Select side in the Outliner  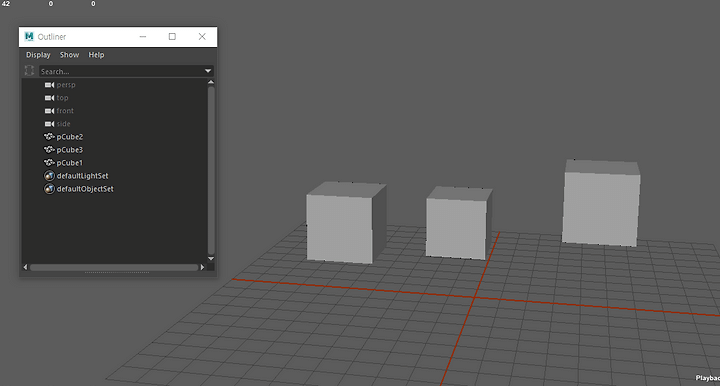63,124
